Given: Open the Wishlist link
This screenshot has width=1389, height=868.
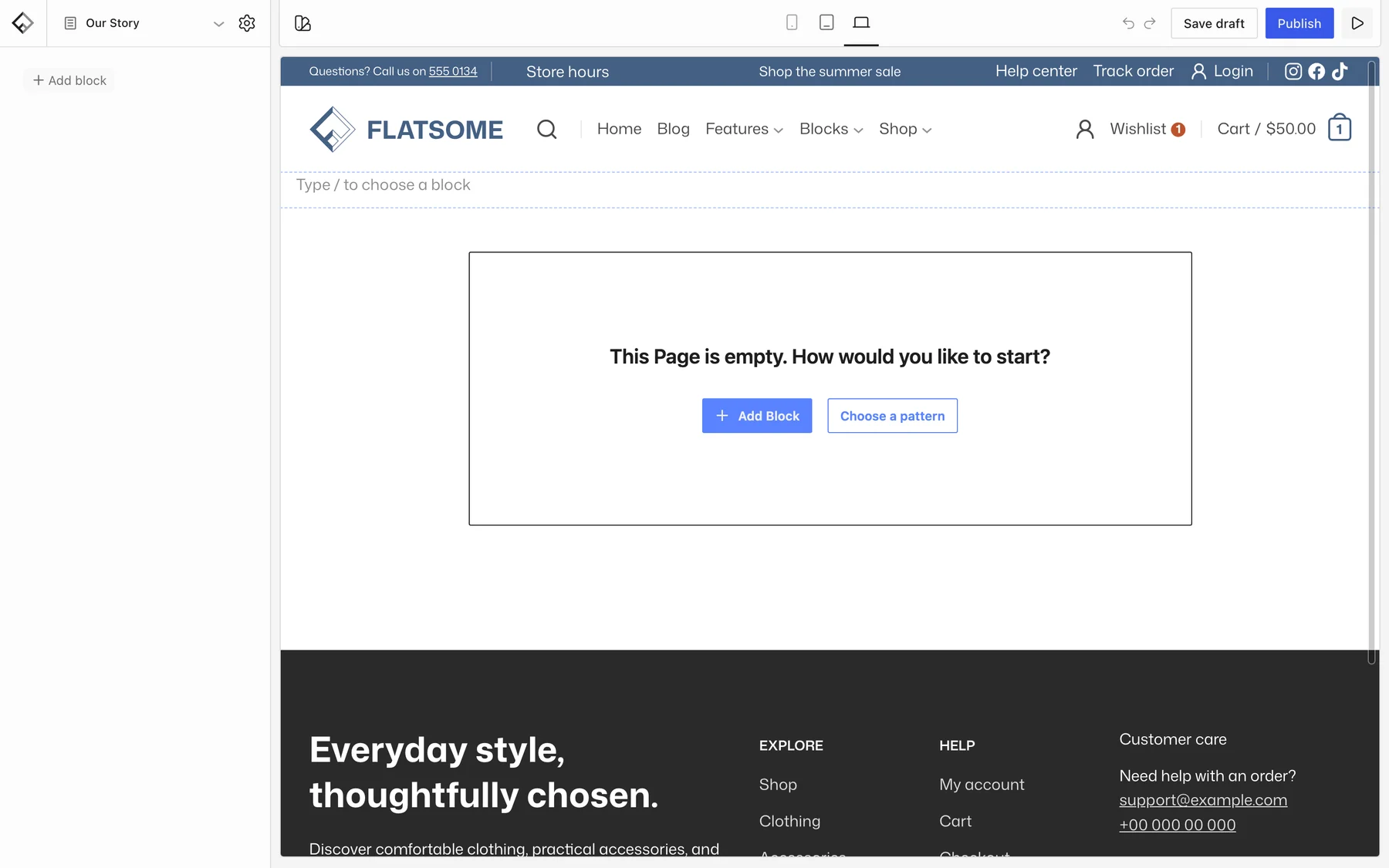Looking at the screenshot, I should pyautogui.click(x=1147, y=129).
